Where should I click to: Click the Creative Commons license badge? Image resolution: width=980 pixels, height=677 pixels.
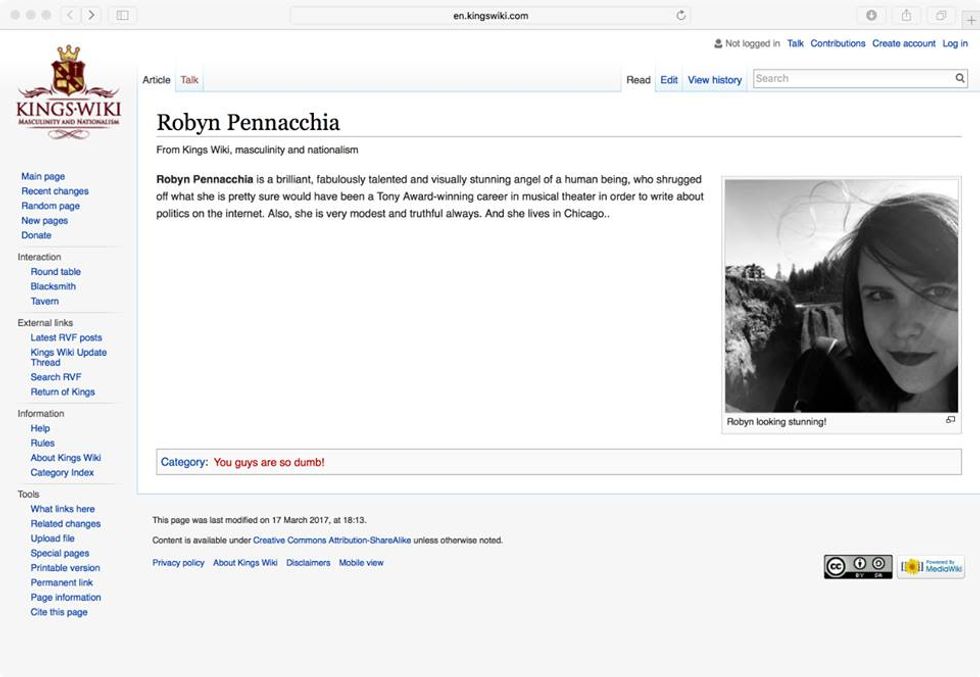click(857, 567)
